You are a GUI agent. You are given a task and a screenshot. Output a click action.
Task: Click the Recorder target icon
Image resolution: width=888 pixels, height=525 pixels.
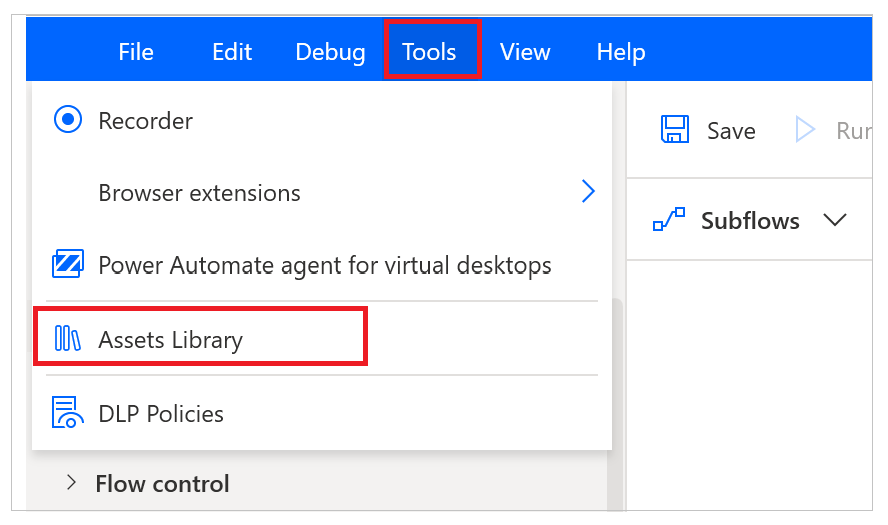click(66, 121)
